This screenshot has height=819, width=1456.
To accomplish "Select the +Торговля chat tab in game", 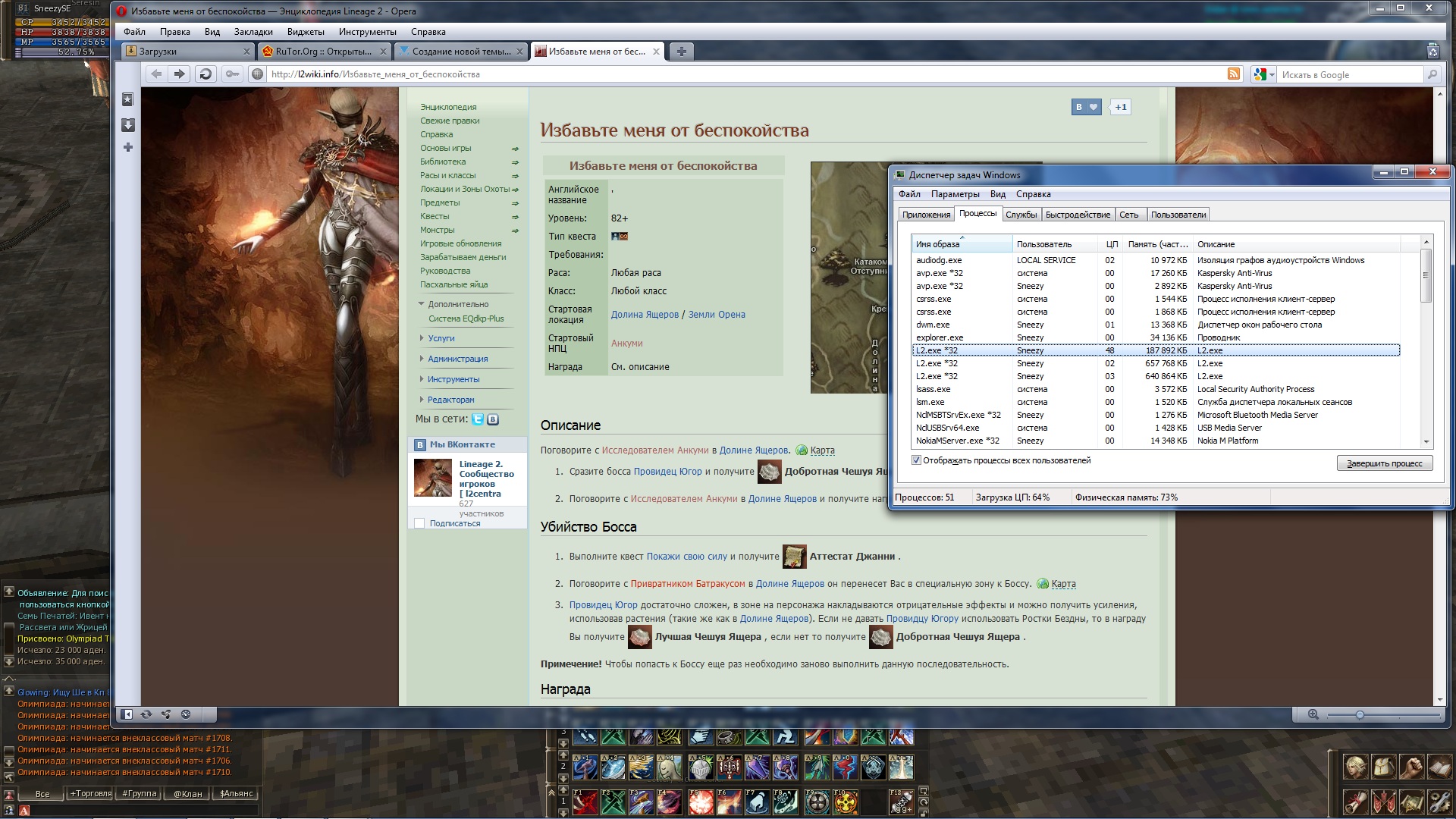I will coord(91,794).
